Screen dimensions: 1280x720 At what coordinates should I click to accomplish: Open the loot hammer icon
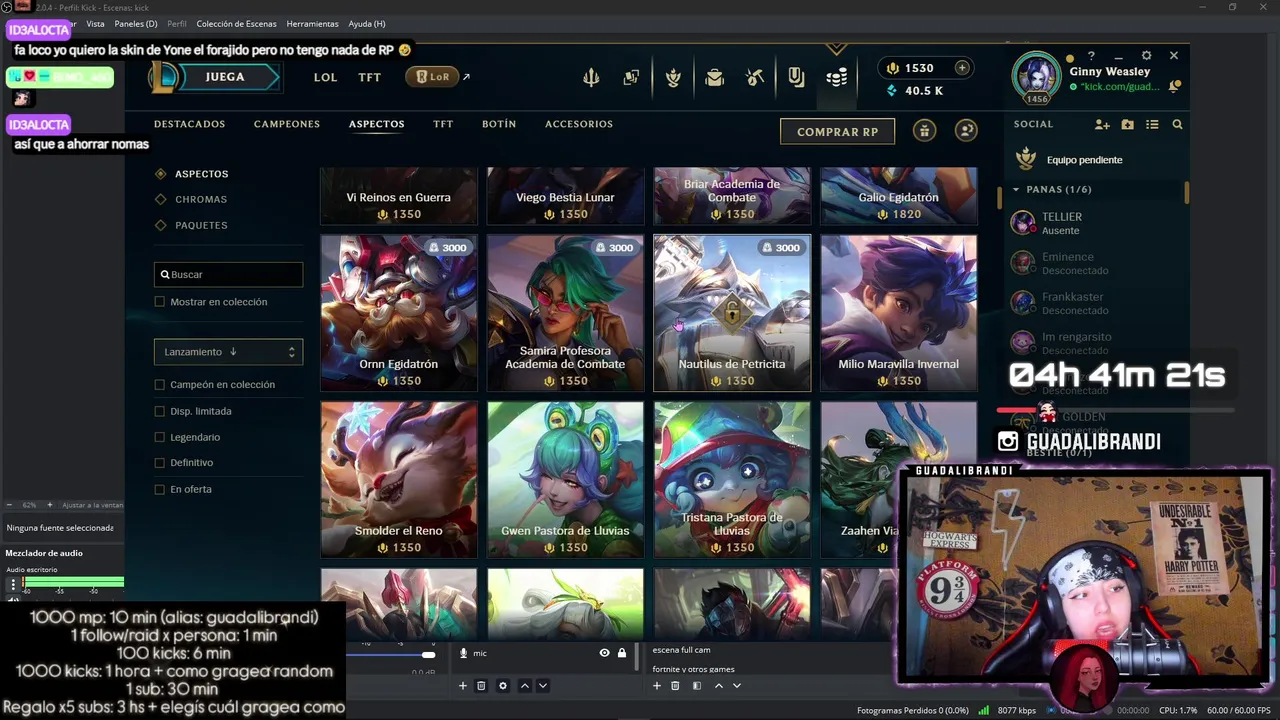pos(755,77)
